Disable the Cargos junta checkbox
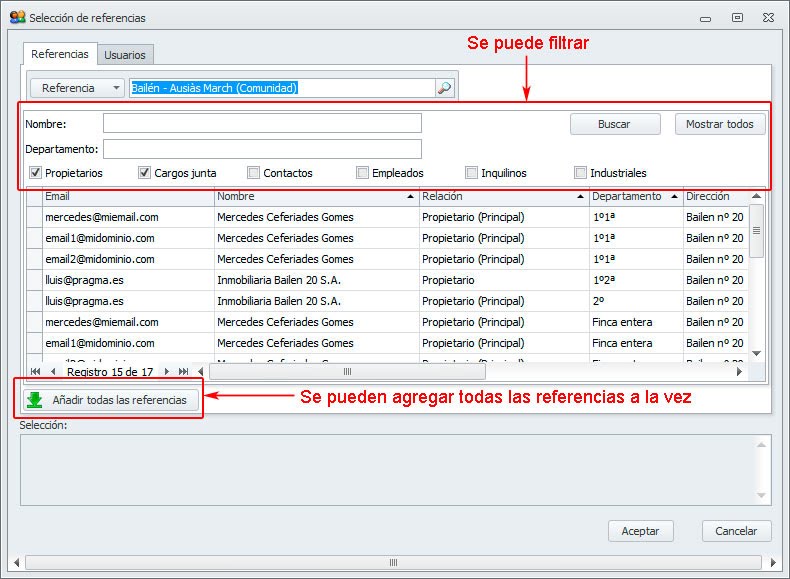The height and width of the screenshot is (579, 790). pyautogui.click(x=145, y=173)
